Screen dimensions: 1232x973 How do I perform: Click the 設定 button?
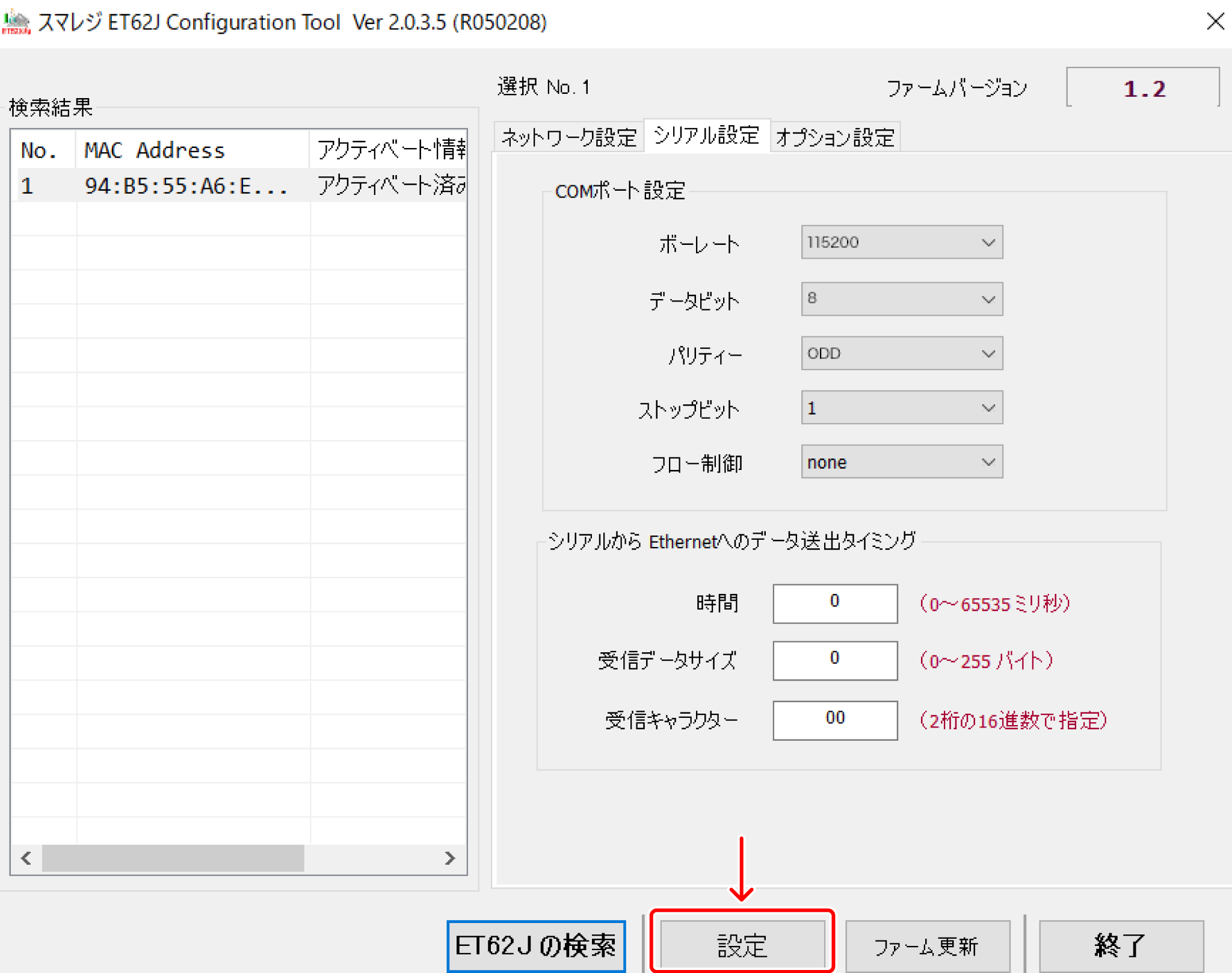[x=742, y=945]
